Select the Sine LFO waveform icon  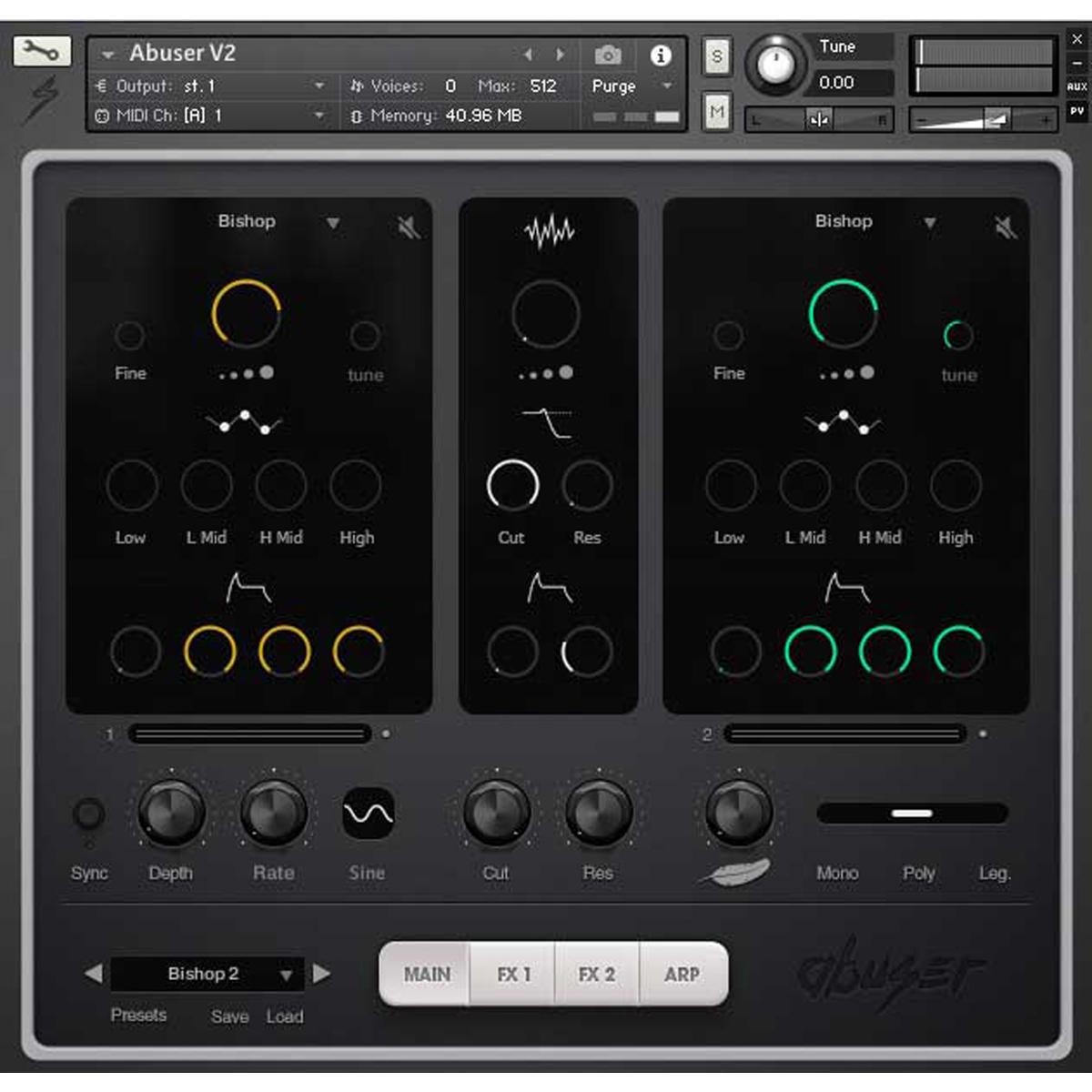(x=368, y=813)
